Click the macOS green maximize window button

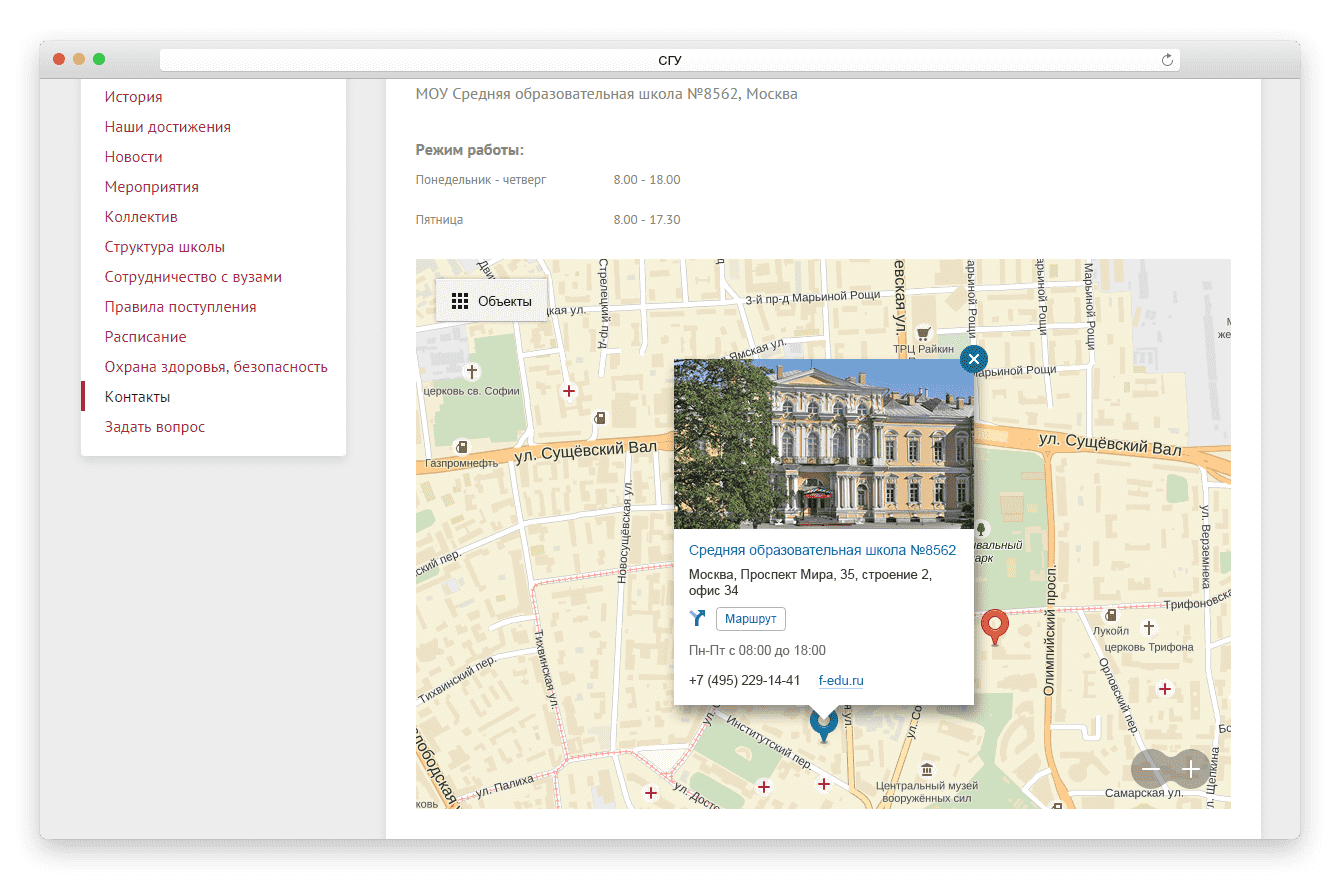pos(99,60)
